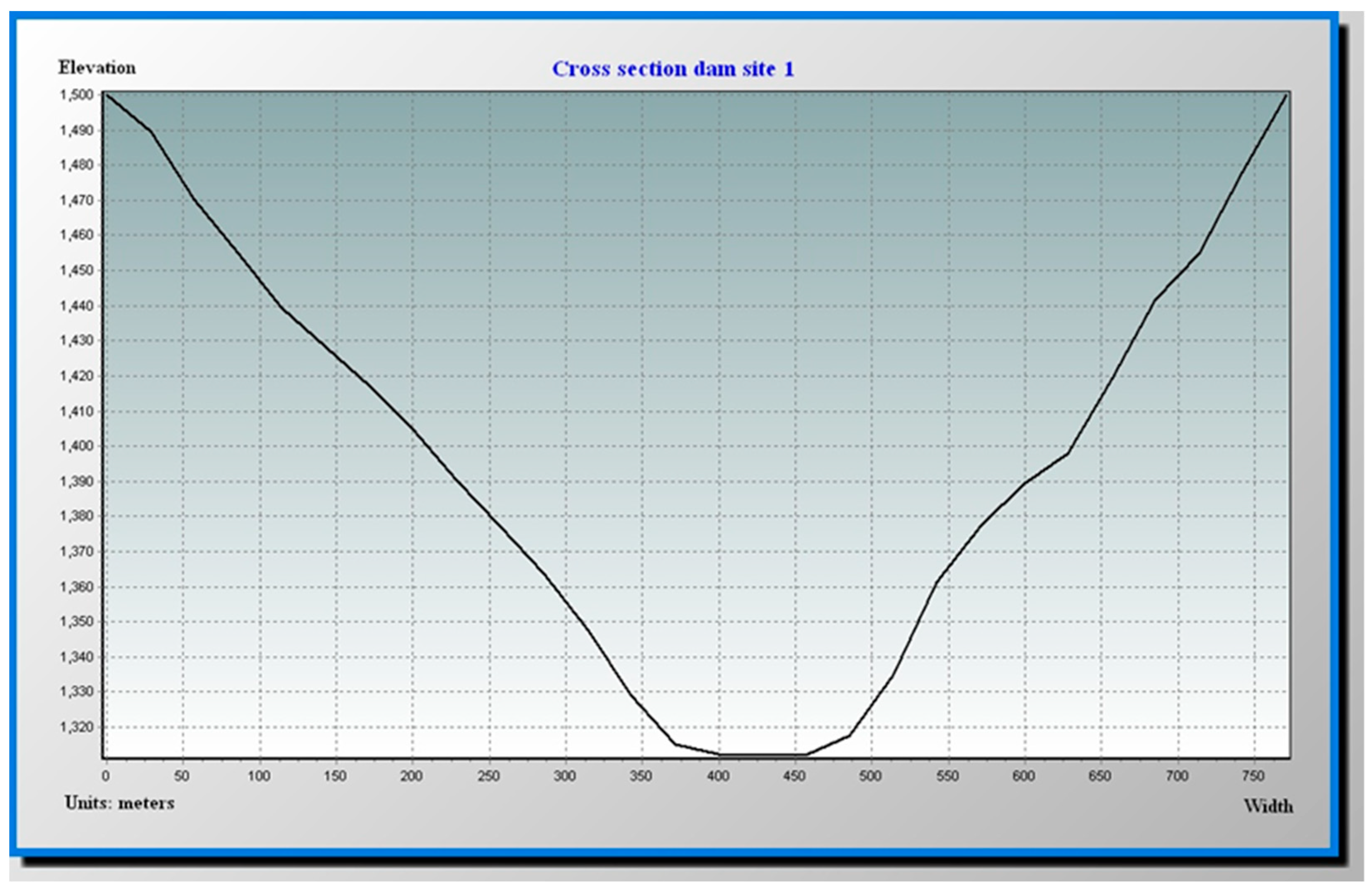The height and width of the screenshot is (894, 1372).
Task: Click the 'Cross section dam site 1' title
Action: [x=673, y=69]
